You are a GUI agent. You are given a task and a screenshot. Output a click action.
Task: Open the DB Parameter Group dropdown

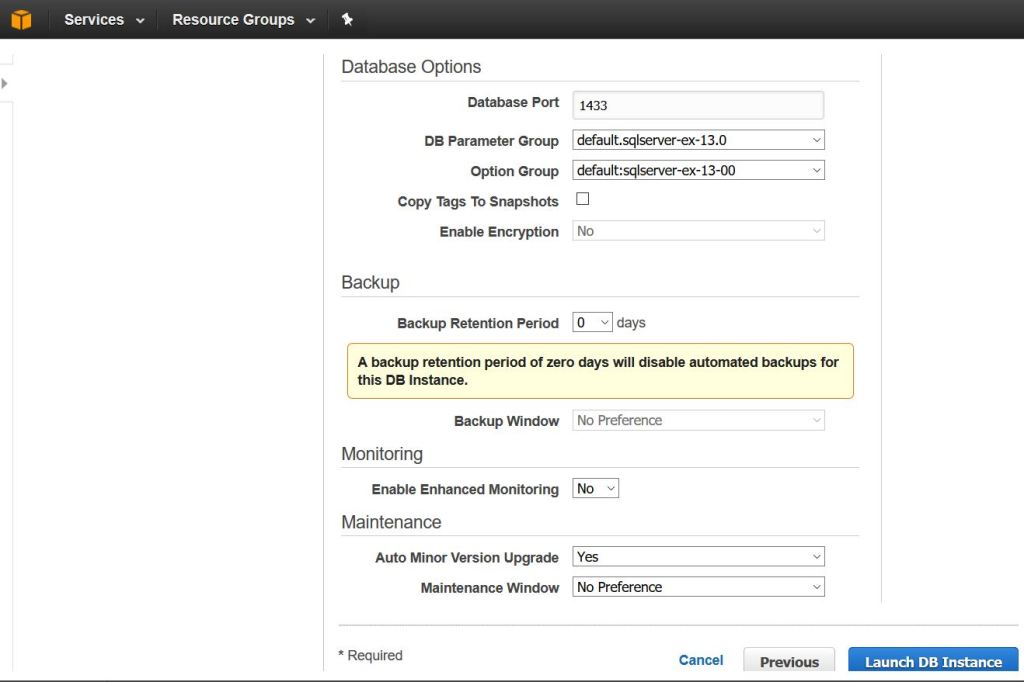tap(698, 140)
